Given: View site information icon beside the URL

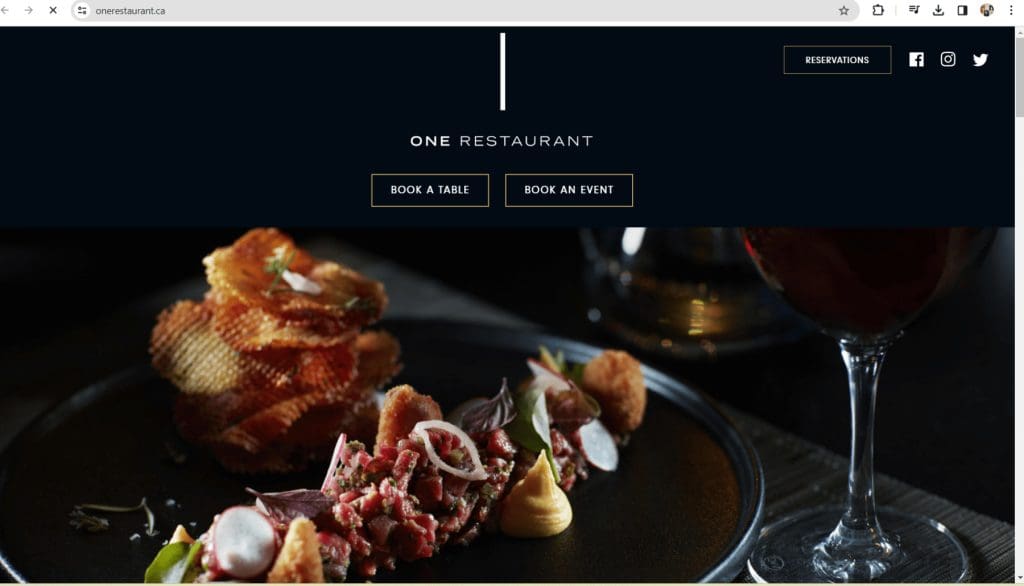Looking at the screenshot, I should point(82,10).
